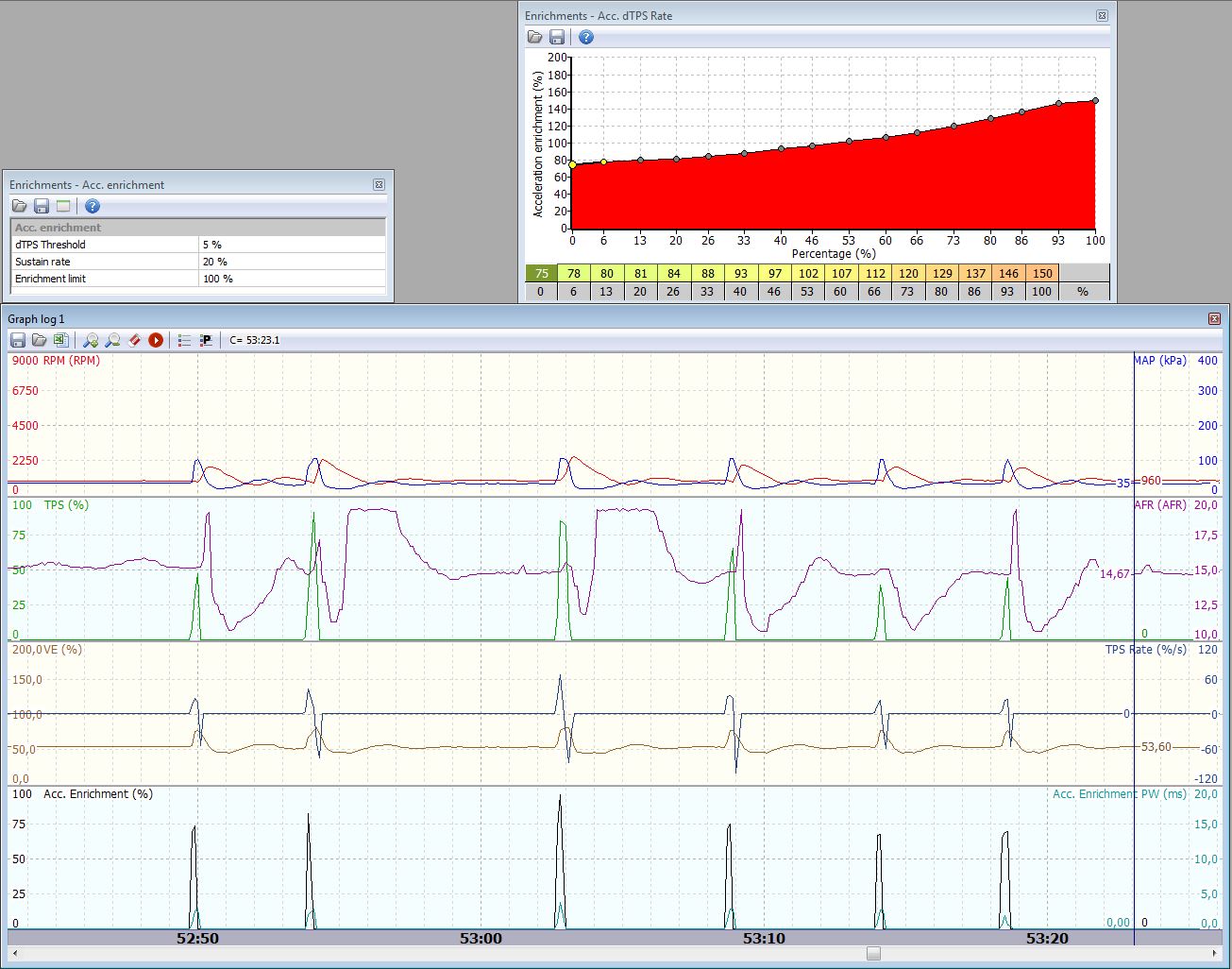The height and width of the screenshot is (969, 1232).
Task: Click the P parameters icon in Graph log
Action: click(x=205, y=340)
